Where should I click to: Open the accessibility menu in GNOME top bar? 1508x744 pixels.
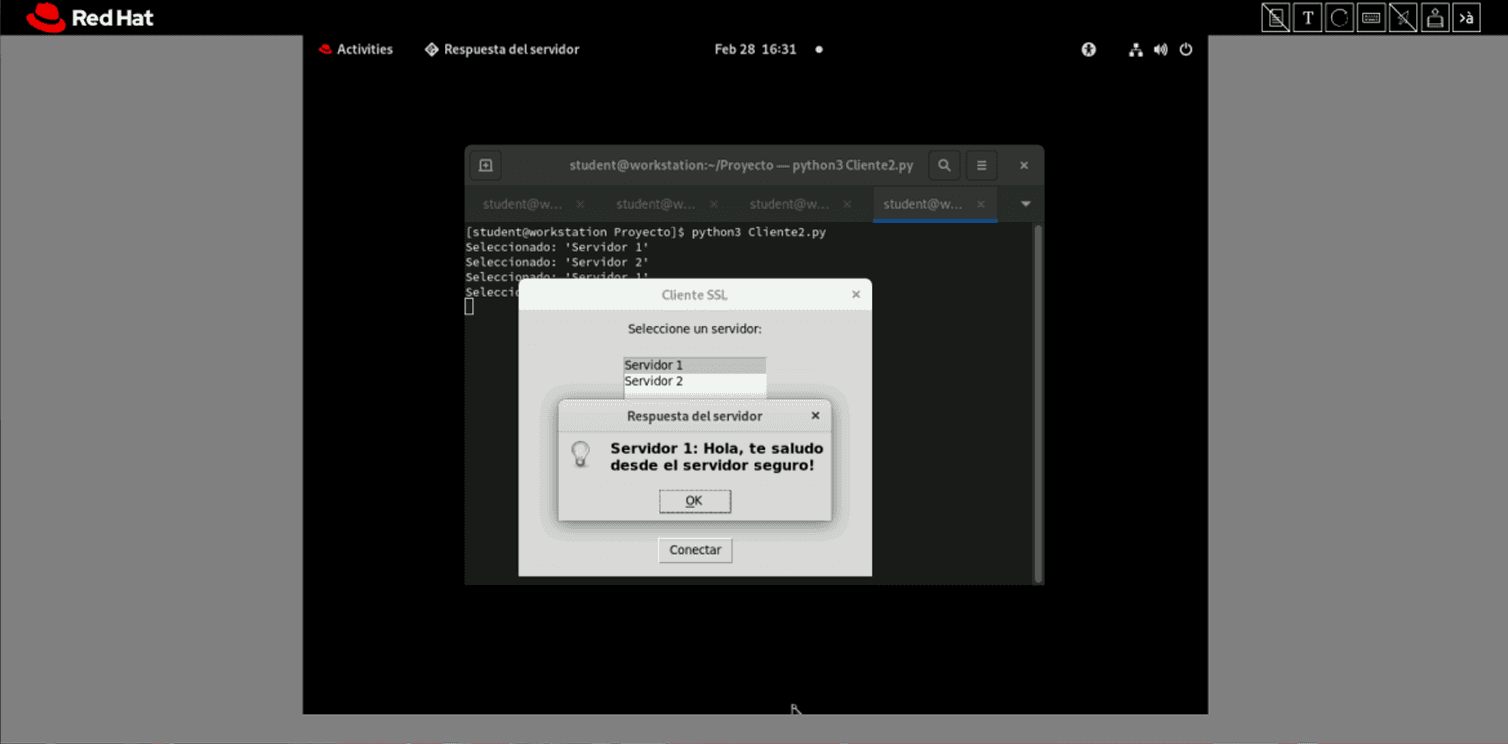(1089, 49)
